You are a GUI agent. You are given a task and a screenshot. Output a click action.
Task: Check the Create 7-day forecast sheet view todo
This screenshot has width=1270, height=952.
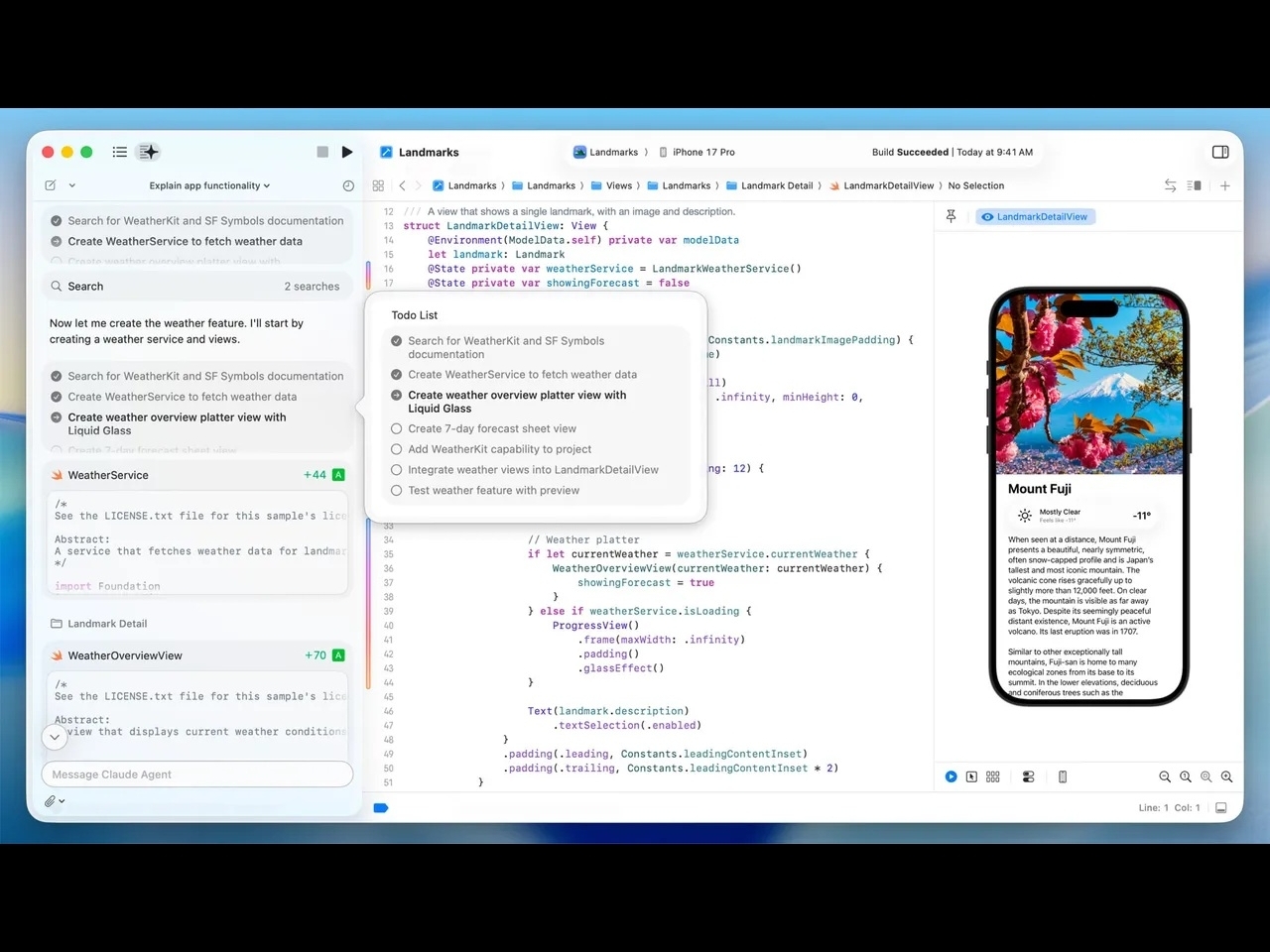(x=396, y=428)
